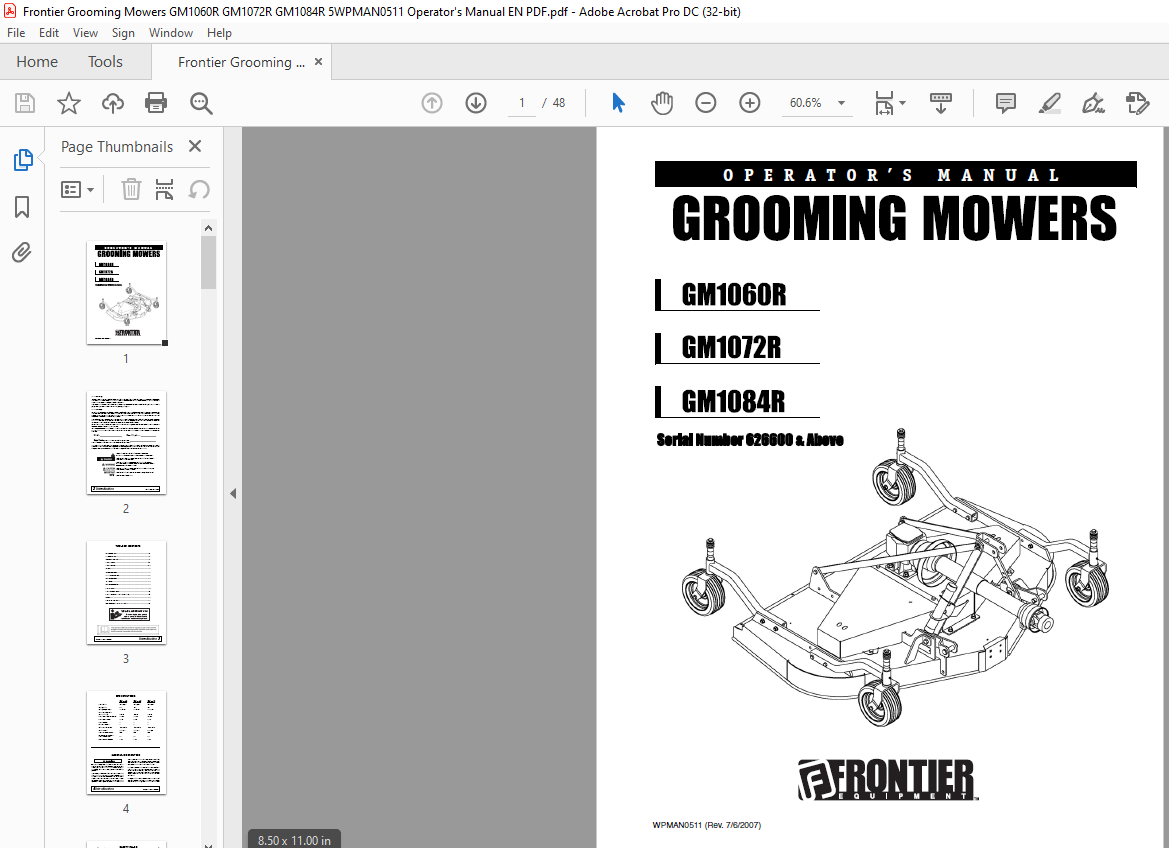The width and height of the screenshot is (1169, 848).
Task: Select page 1 thumbnail
Action: [x=126, y=292]
